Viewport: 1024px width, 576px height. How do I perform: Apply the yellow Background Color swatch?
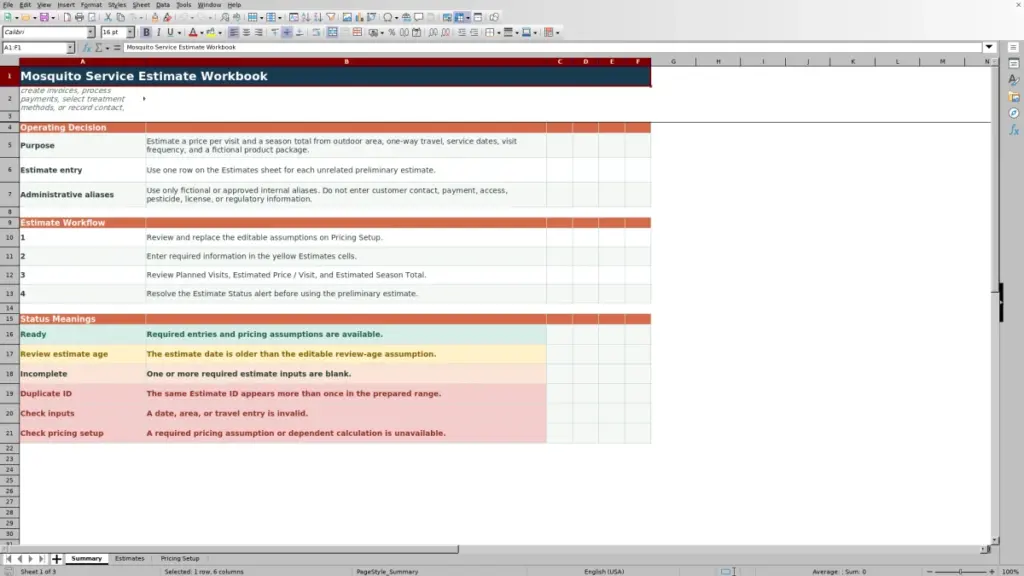pos(211,32)
